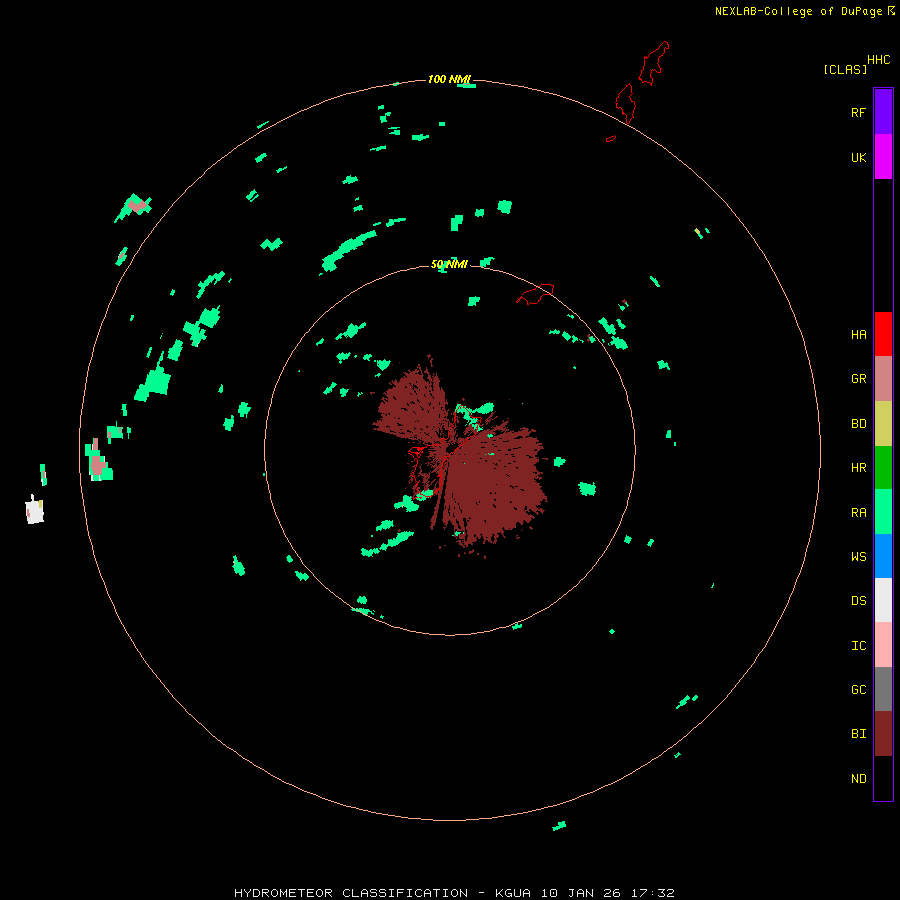Click the white dry snow echo patch
Image resolution: width=900 pixels, height=900 pixels.
pyautogui.click(x=35, y=510)
